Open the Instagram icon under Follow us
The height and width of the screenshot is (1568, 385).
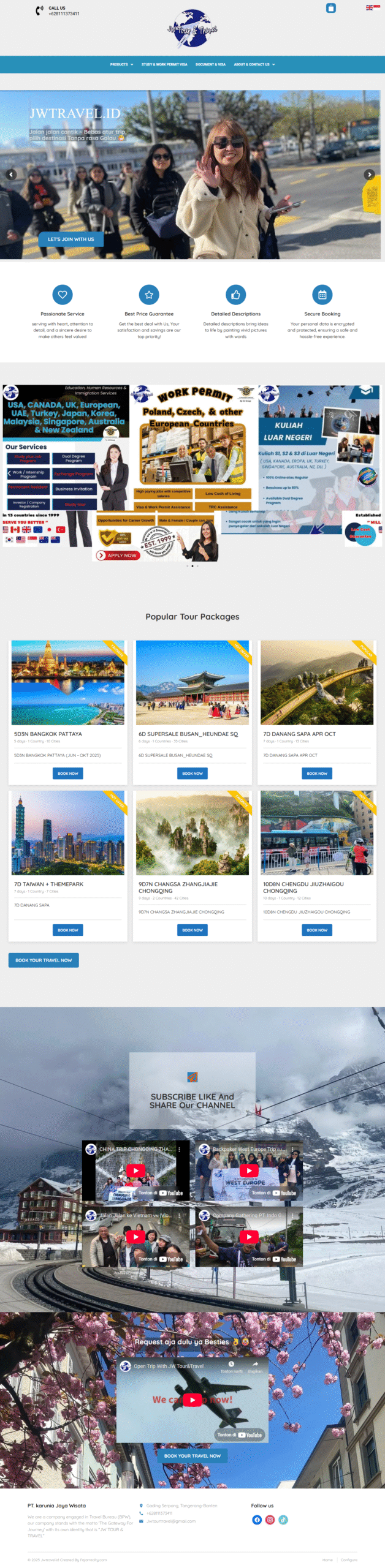coord(270,1520)
